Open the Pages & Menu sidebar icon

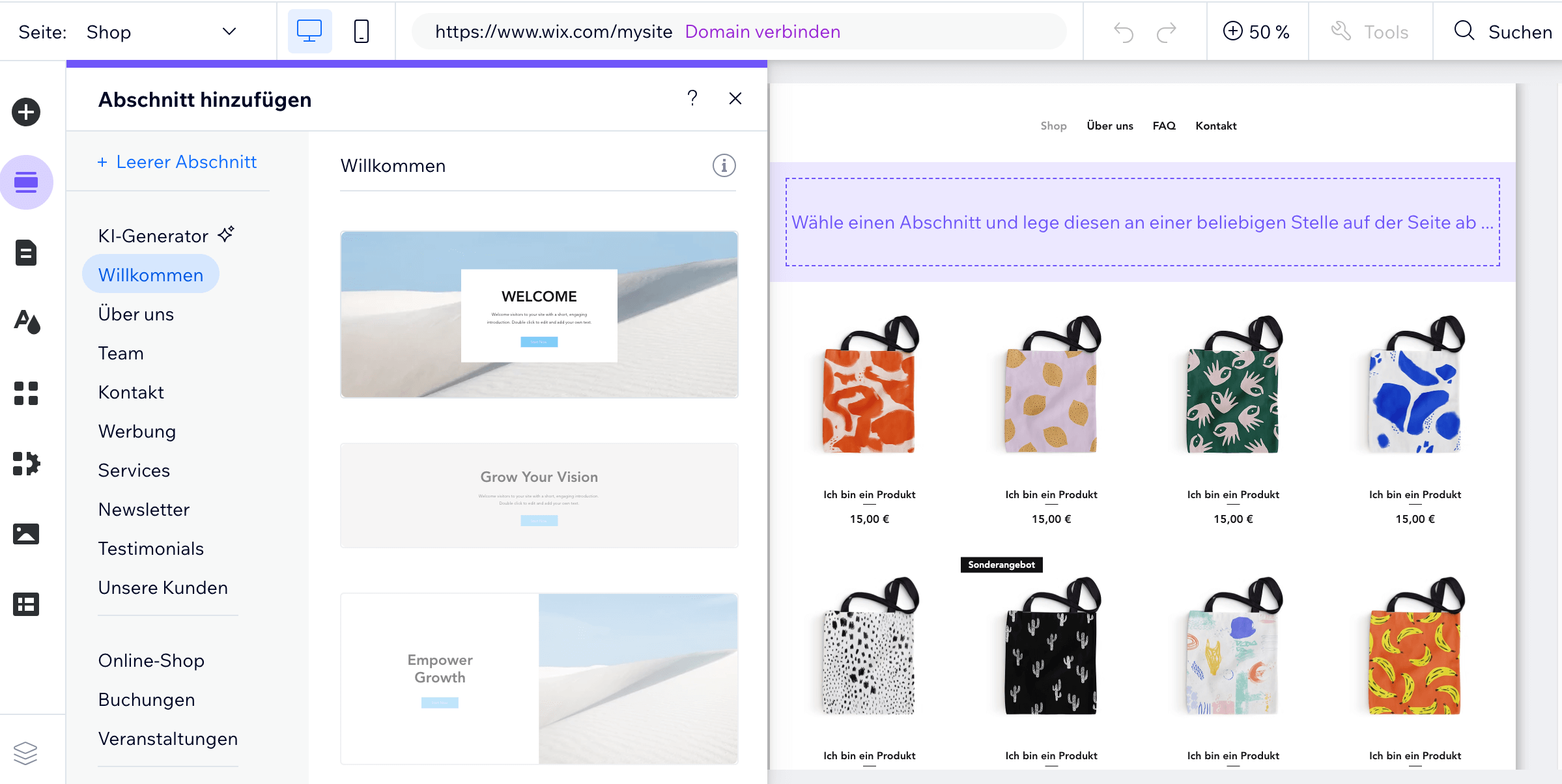[26, 253]
